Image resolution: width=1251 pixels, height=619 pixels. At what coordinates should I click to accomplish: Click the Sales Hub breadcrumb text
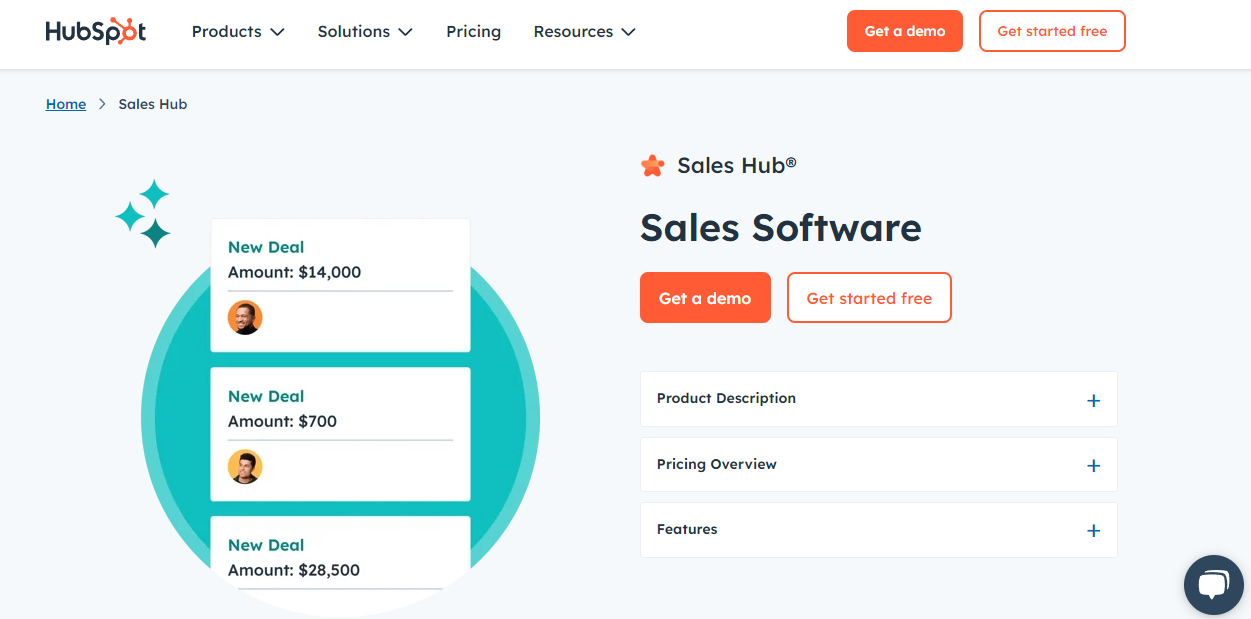(x=153, y=104)
